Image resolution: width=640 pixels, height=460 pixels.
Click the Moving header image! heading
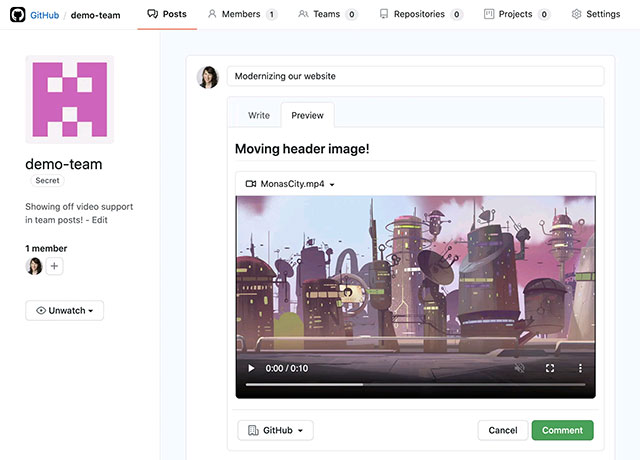click(302, 149)
